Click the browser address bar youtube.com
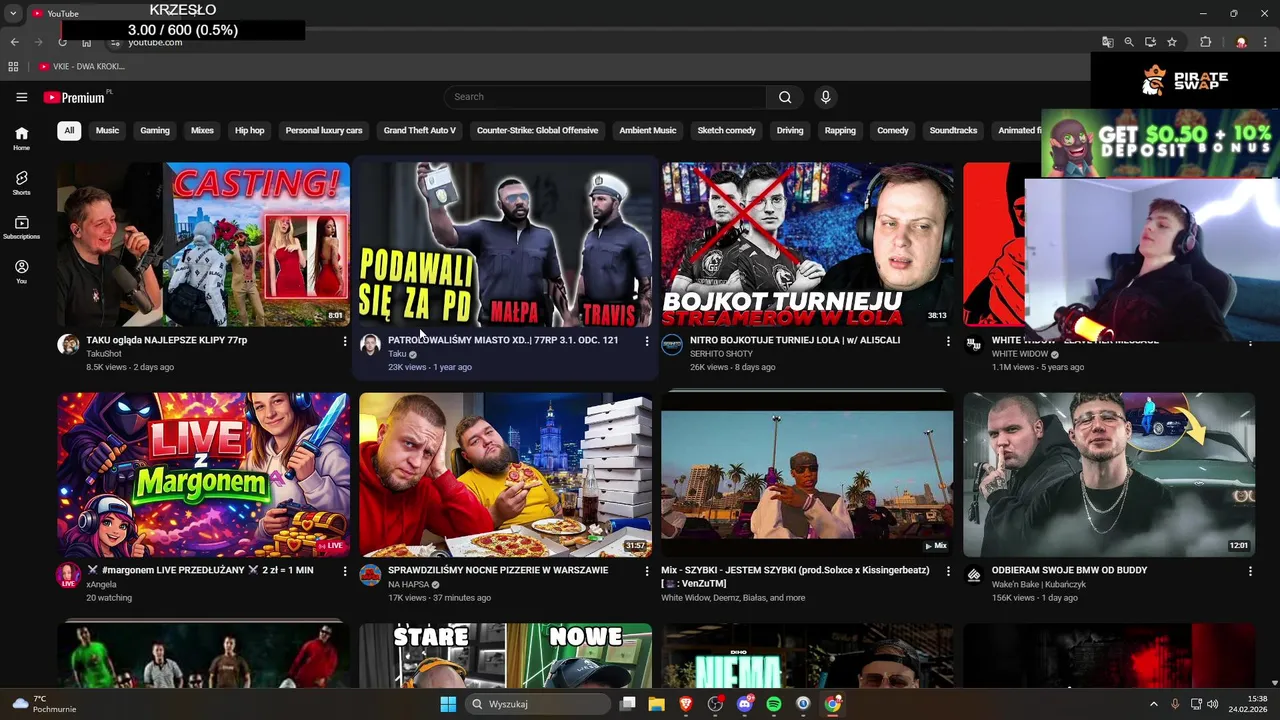 coord(155,43)
